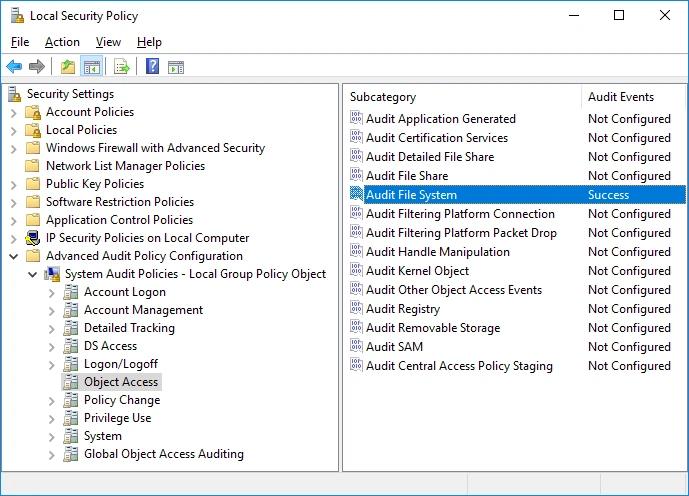
Task: Select the Policy Change tree item
Action: click(121, 400)
